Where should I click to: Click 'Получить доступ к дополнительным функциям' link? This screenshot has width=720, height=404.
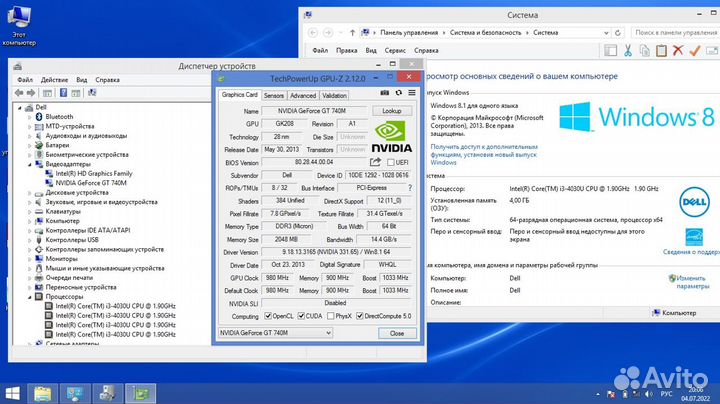click(x=484, y=155)
